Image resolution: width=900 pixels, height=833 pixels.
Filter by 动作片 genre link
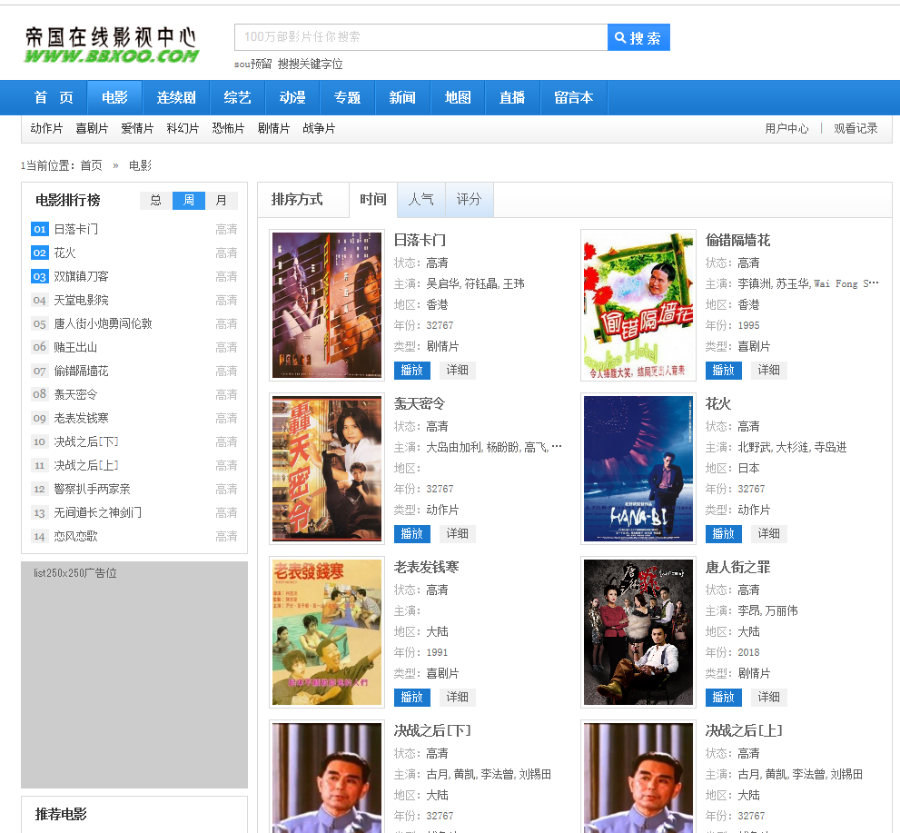(x=46, y=129)
